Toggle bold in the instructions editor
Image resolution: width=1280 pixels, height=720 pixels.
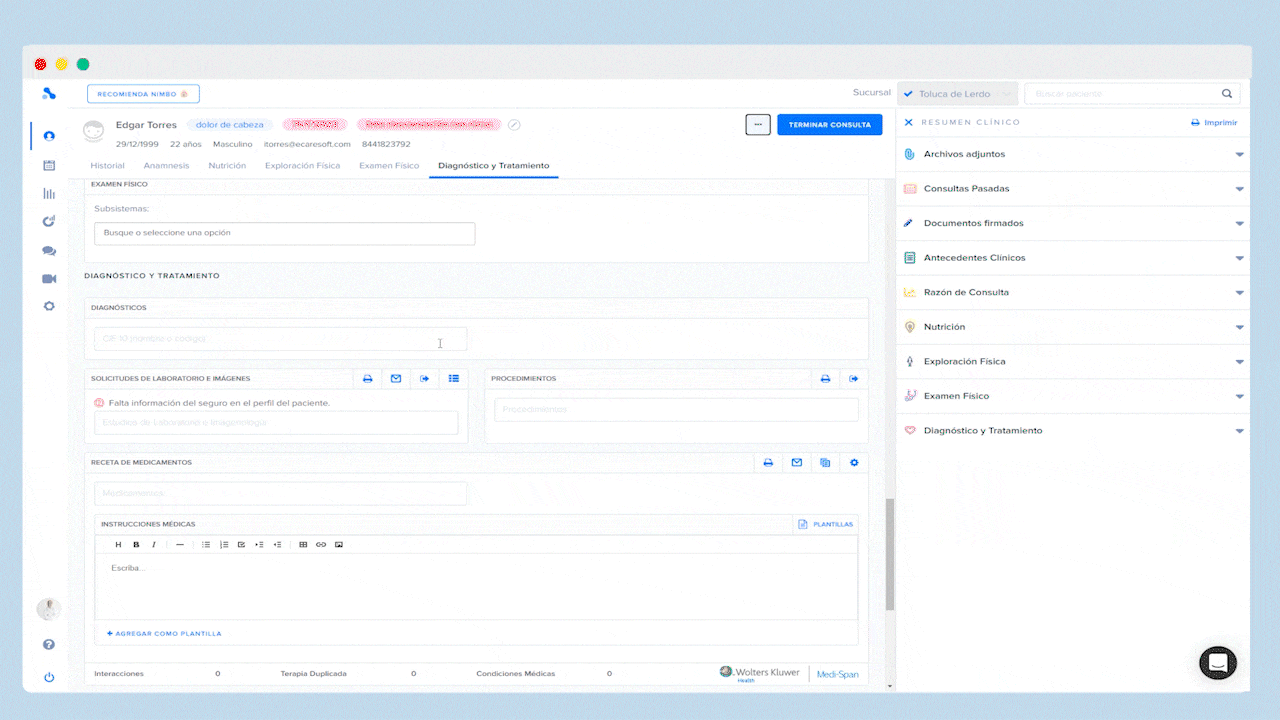click(x=136, y=545)
